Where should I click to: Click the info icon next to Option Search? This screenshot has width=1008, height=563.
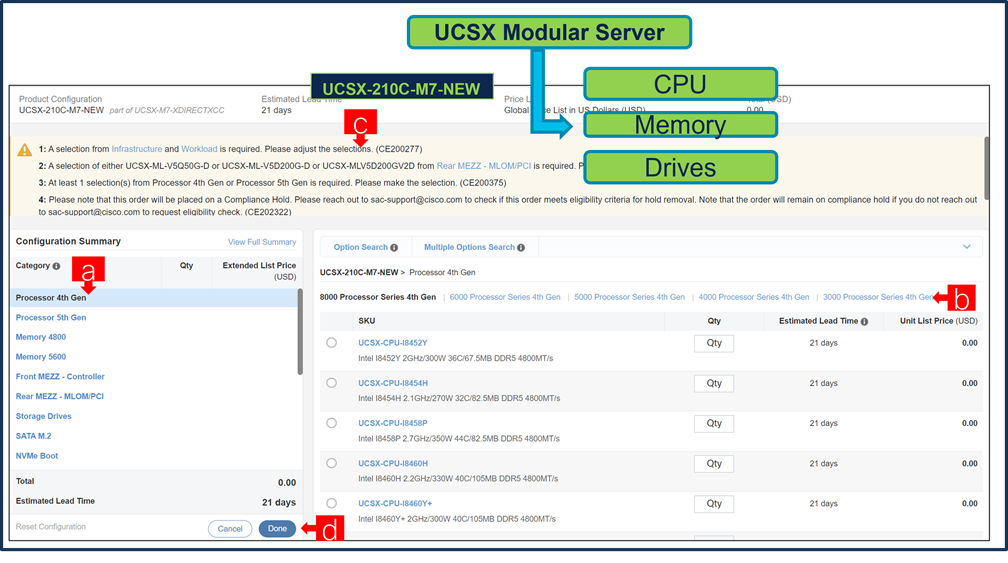pyautogui.click(x=394, y=247)
